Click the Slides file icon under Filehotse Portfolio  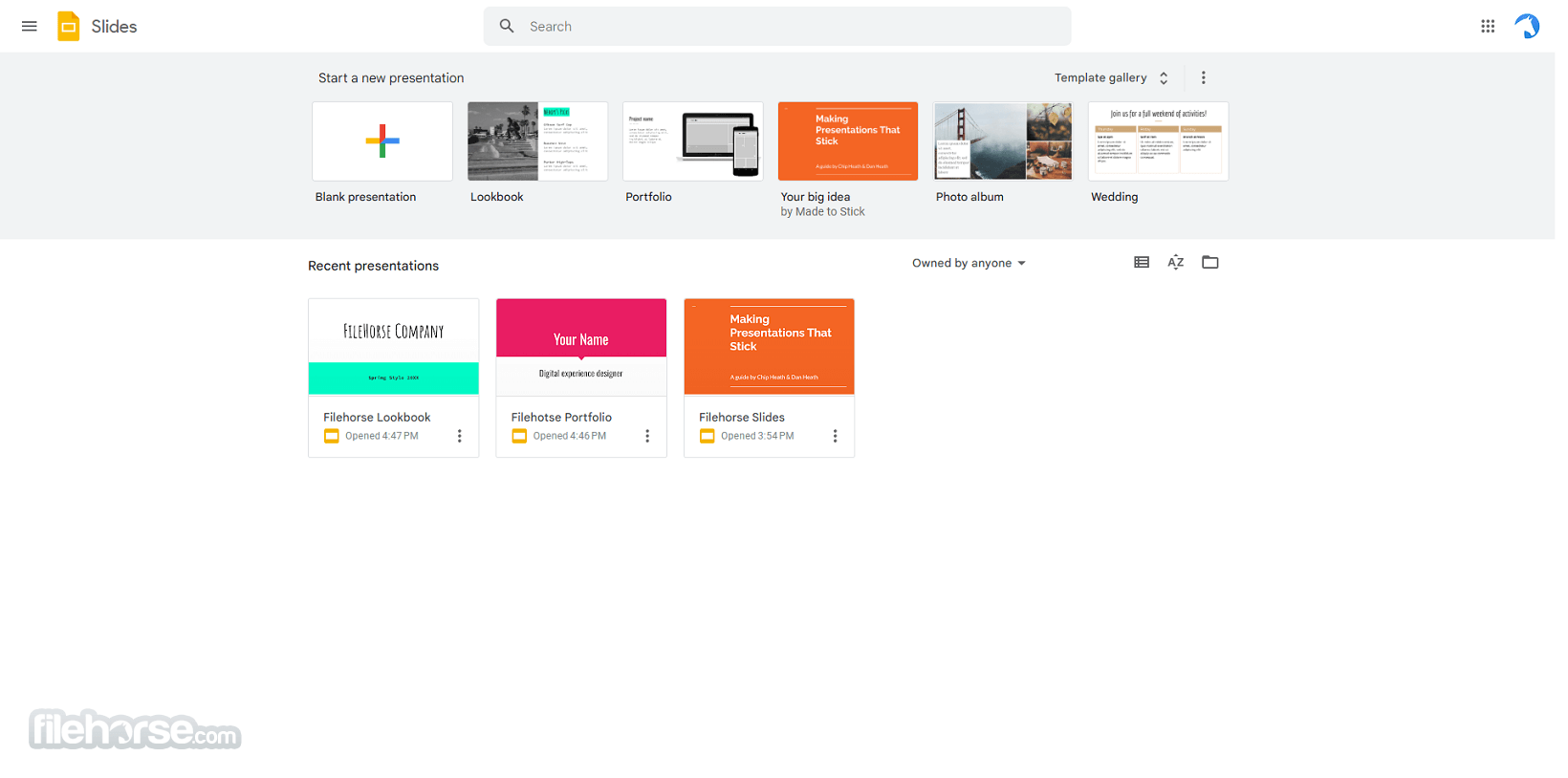pyautogui.click(x=519, y=436)
